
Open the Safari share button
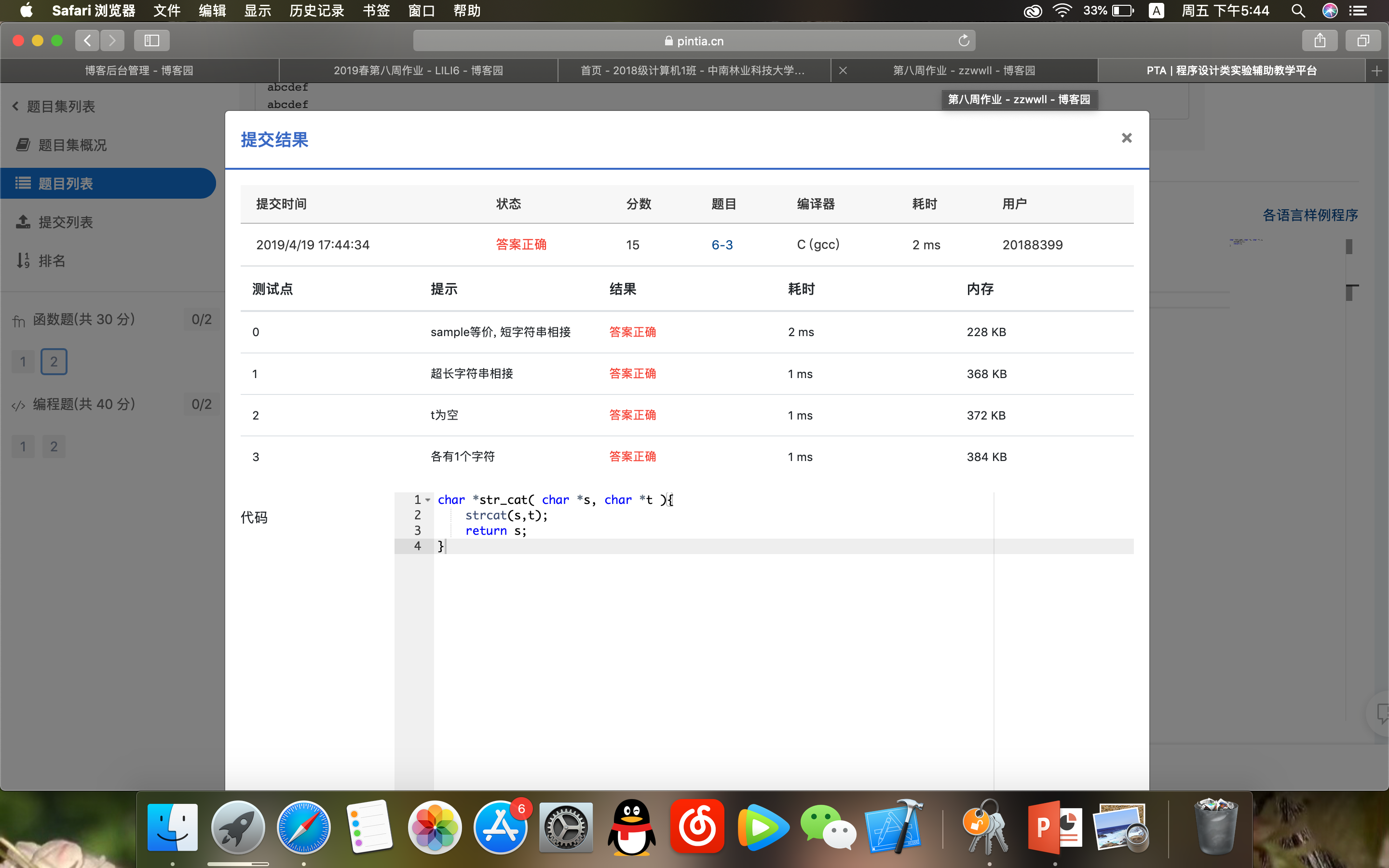[x=1320, y=40]
